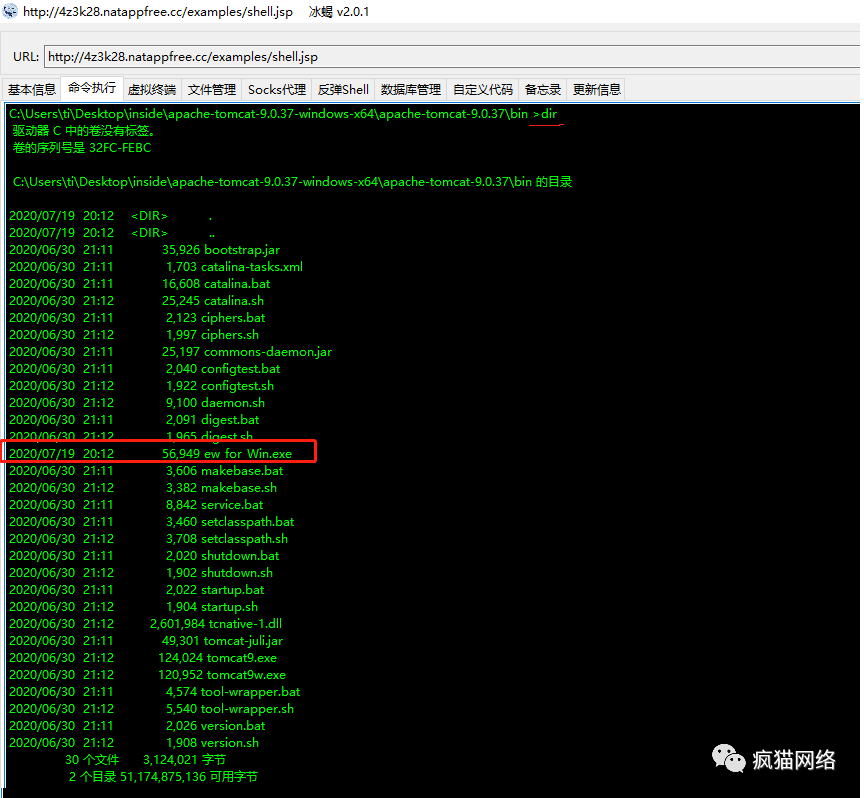Select the catalina.bat row

(x=139, y=284)
